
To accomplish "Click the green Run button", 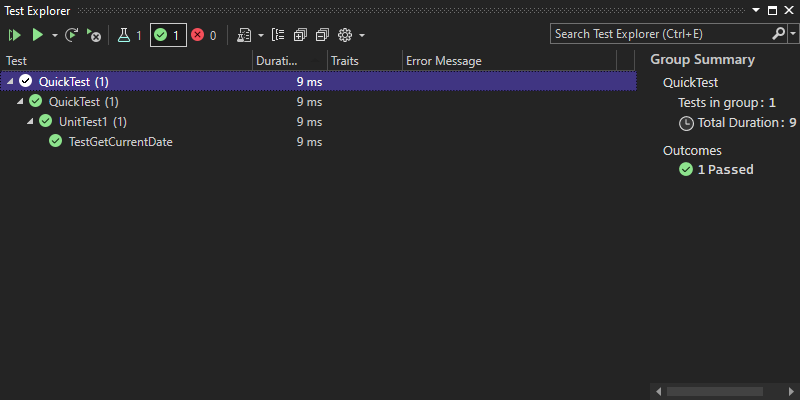I will 37,35.
